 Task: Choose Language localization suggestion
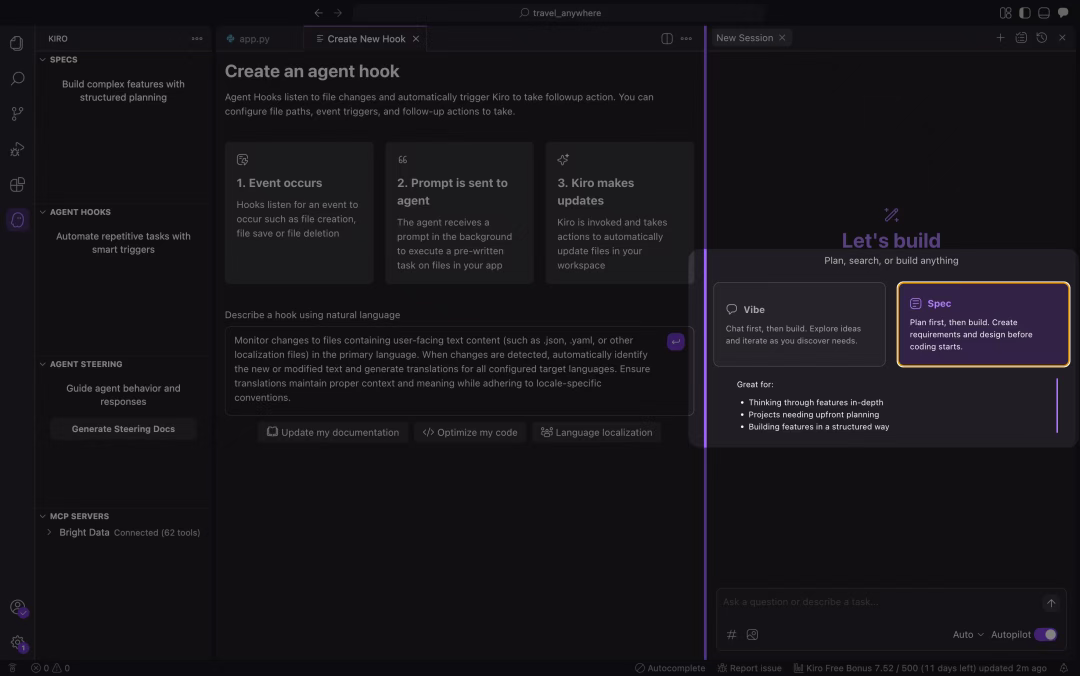596,433
